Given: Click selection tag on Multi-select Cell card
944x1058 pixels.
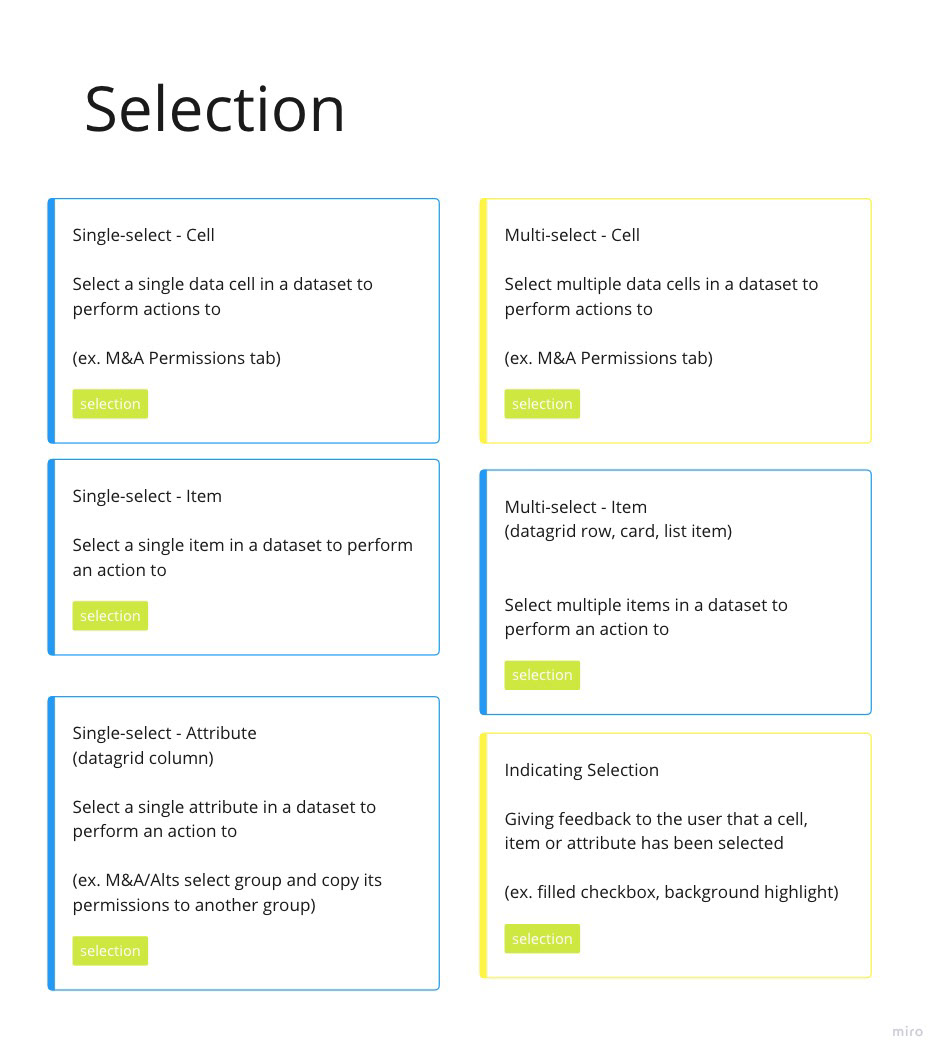Looking at the screenshot, I should pyautogui.click(x=542, y=403).
